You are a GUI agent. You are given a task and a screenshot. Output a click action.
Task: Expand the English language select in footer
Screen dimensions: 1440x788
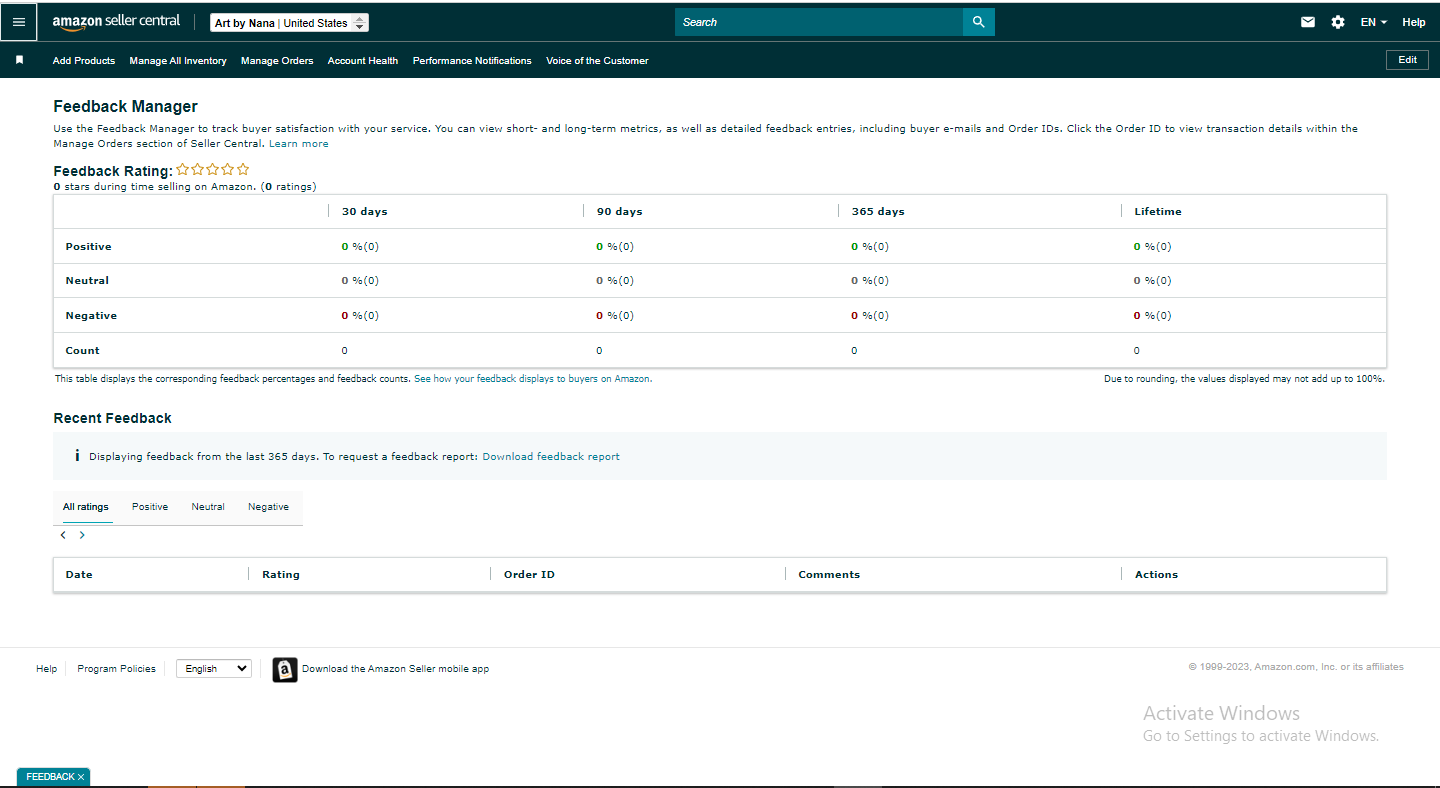[214, 669]
